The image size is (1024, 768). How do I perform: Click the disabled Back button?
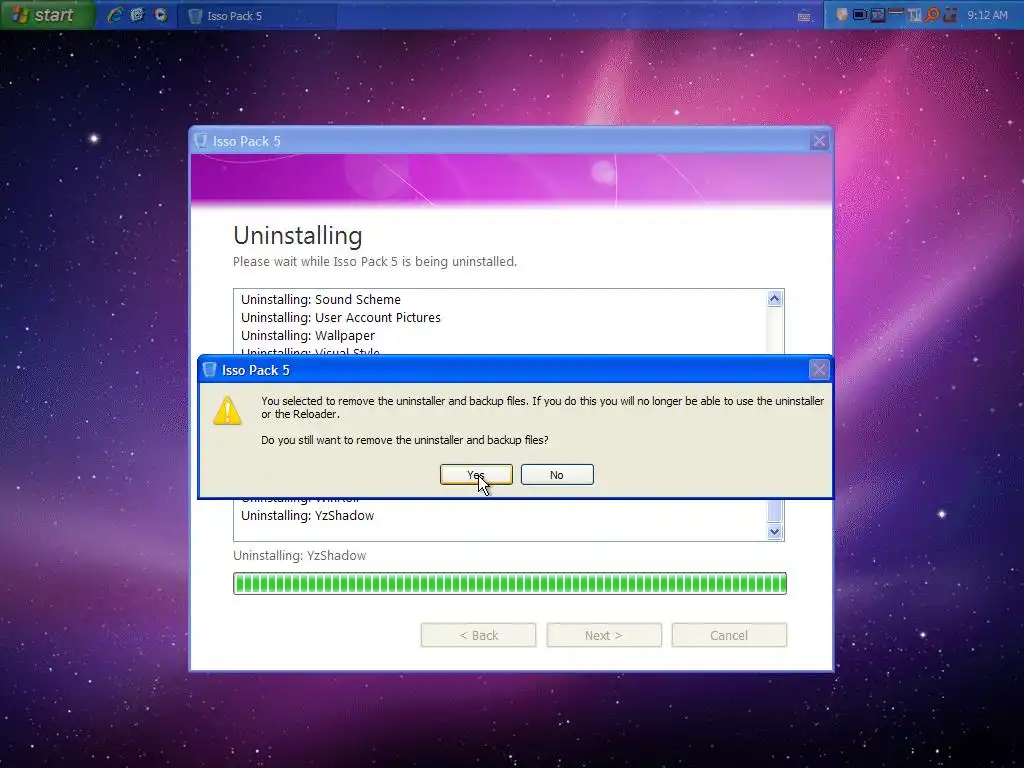(479, 635)
